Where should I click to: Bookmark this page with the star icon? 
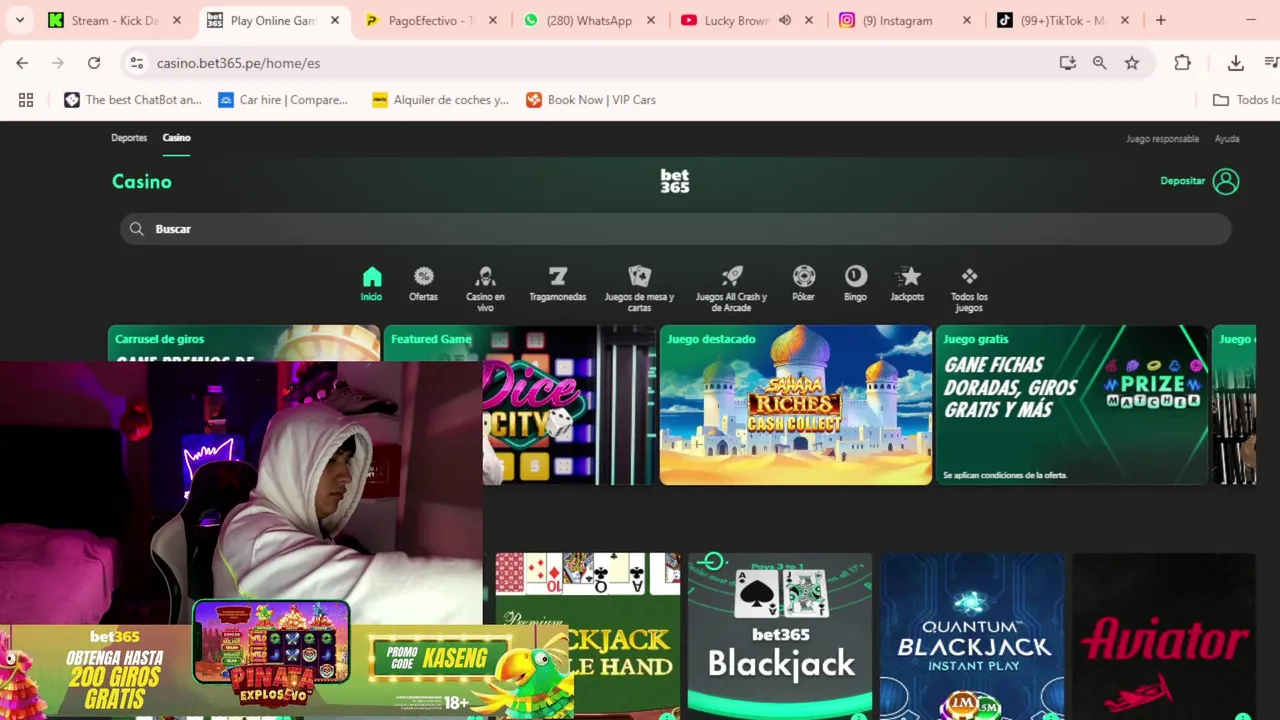[1132, 63]
